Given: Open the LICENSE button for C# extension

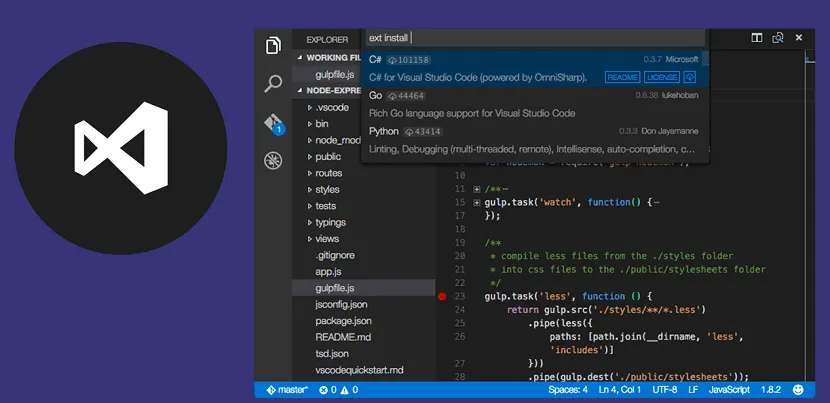Looking at the screenshot, I should (x=662, y=77).
